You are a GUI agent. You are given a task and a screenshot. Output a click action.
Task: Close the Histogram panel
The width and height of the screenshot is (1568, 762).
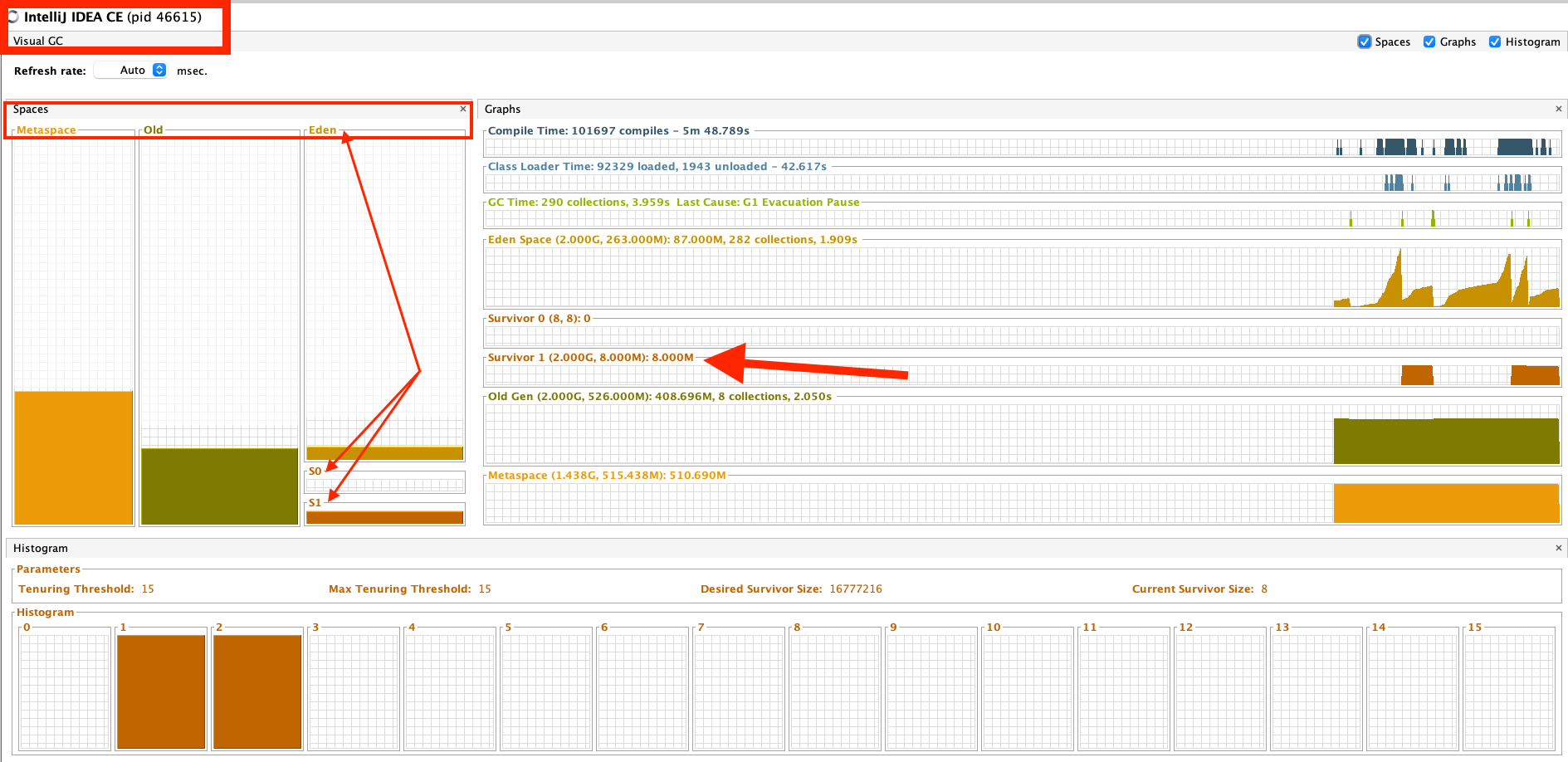click(1558, 548)
